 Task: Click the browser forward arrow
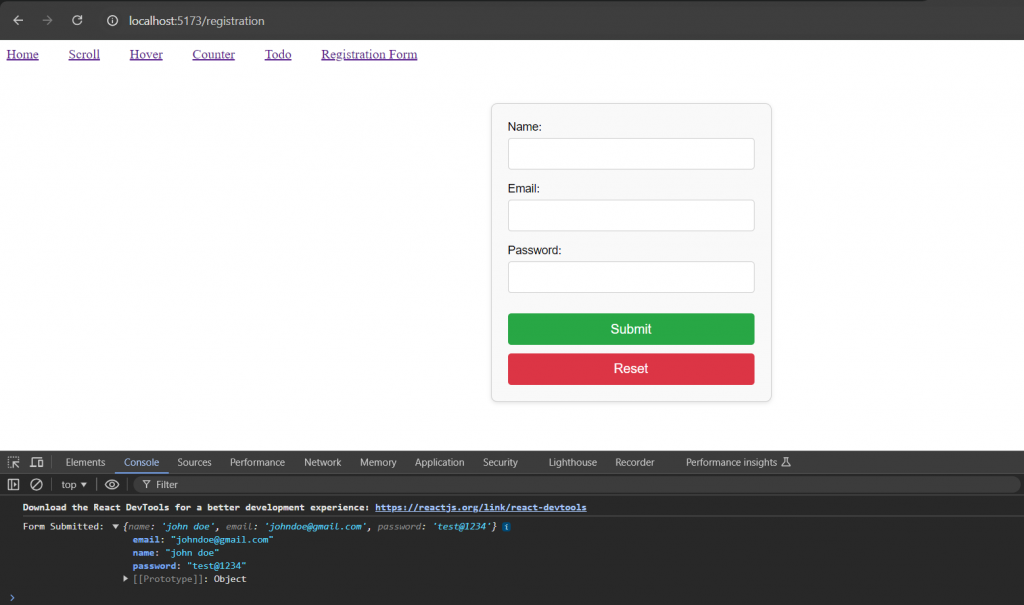tap(47, 20)
